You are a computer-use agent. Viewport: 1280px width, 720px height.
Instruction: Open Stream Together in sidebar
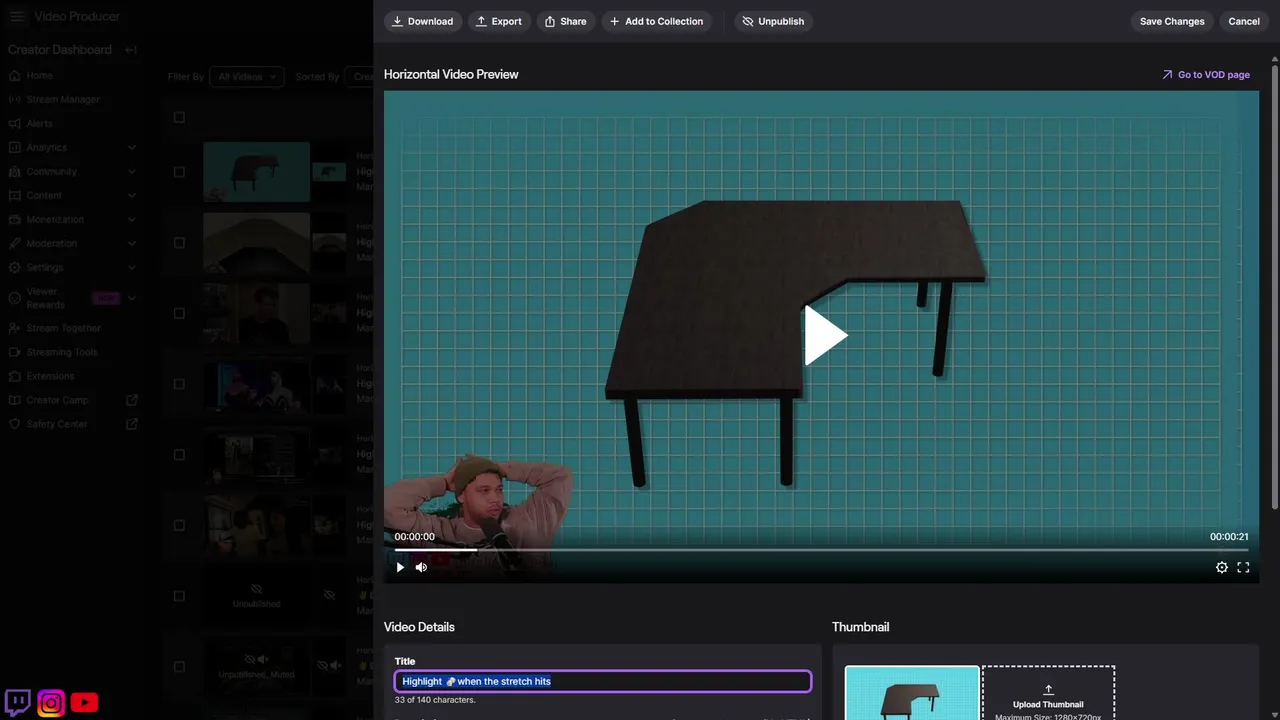pos(64,328)
